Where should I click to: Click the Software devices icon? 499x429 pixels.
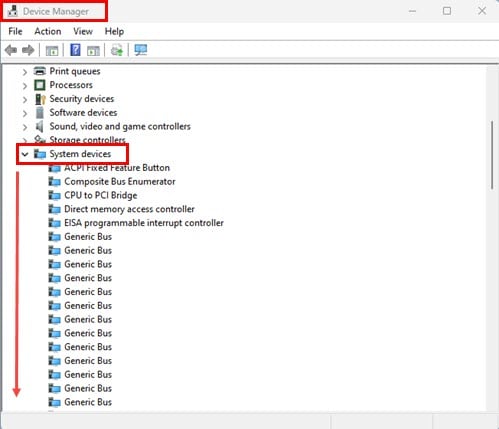pos(40,113)
